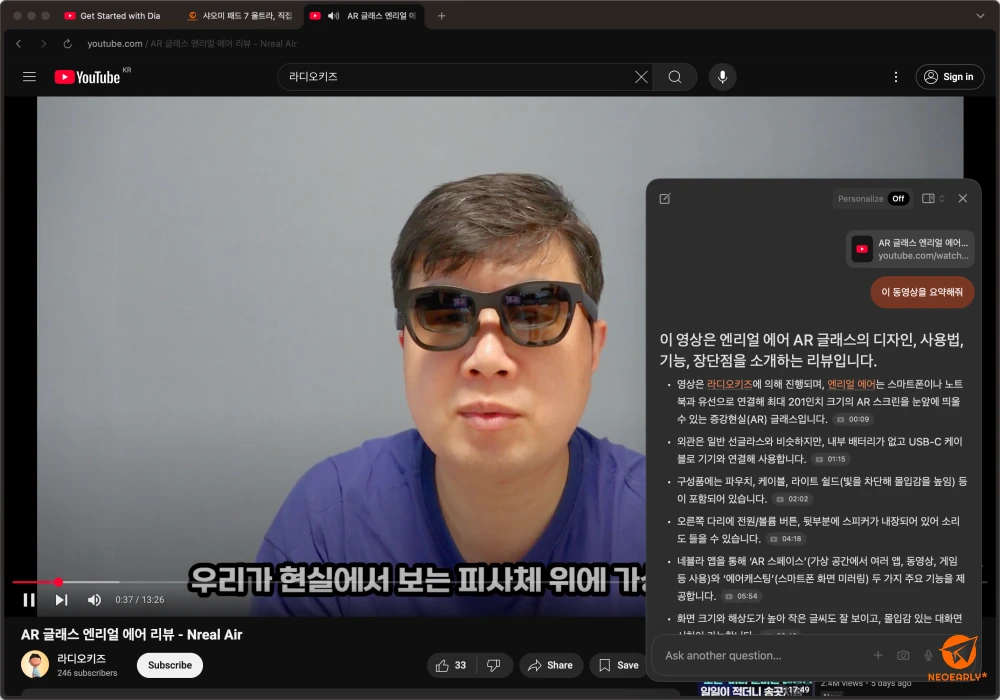
Task: Switch to the Get Started with Dia tab
Action: click(113, 16)
